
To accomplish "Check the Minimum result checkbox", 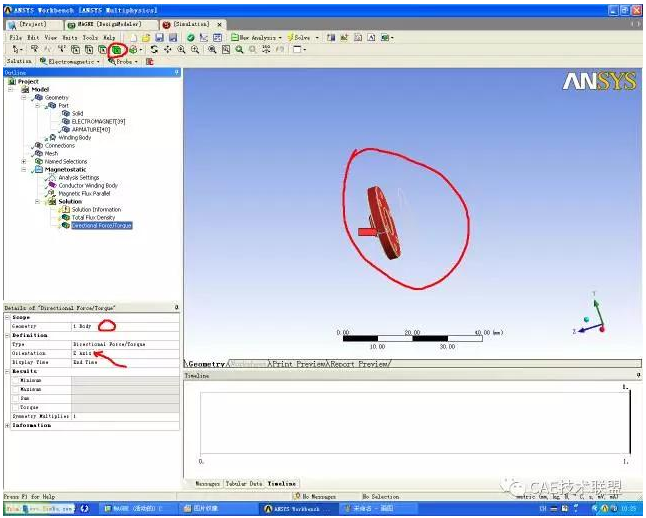I will click(x=16, y=380).
